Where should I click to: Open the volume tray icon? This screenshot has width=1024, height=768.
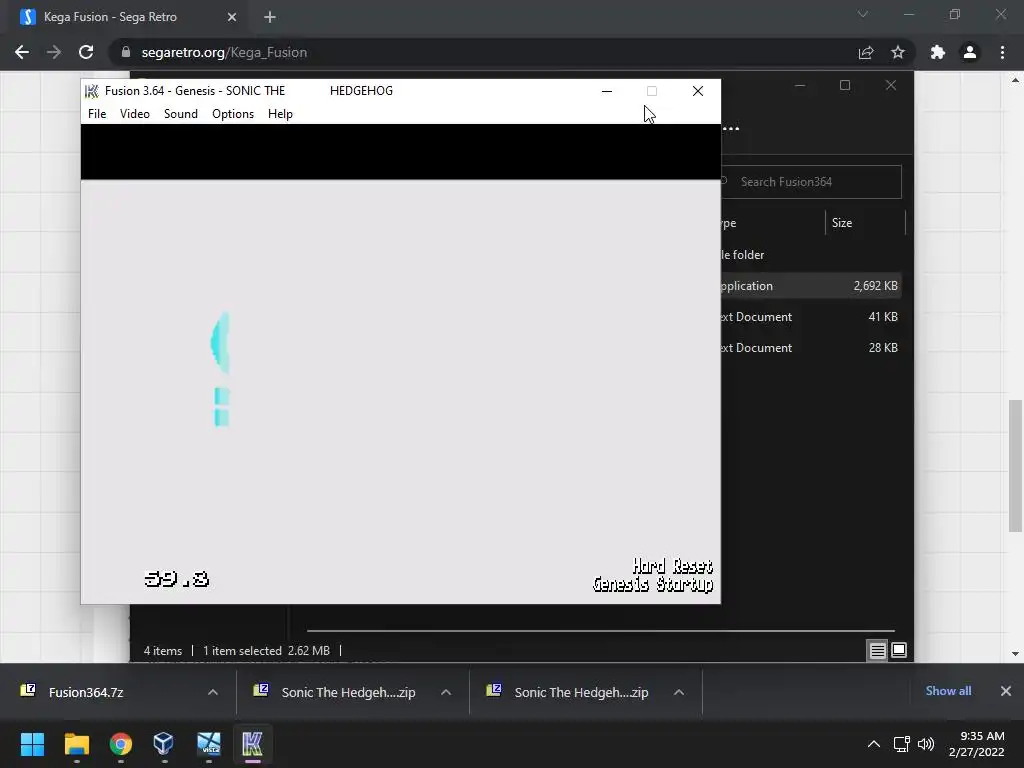tap(926, 744)
